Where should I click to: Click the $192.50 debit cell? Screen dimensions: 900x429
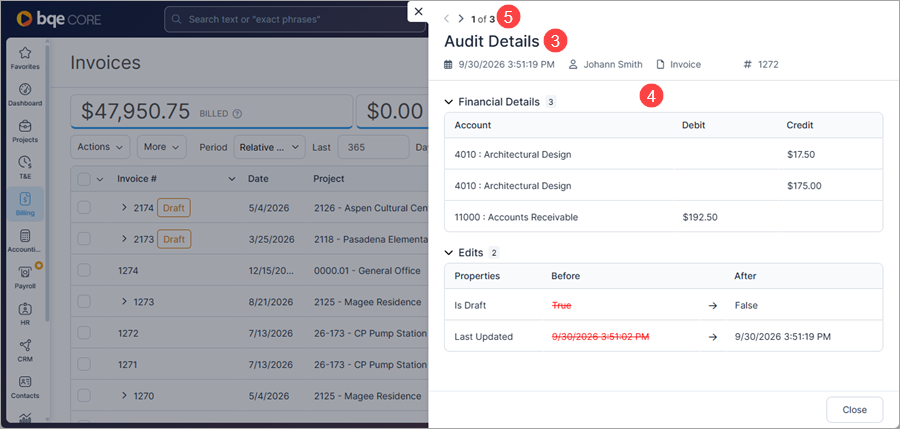pos(700,217)
